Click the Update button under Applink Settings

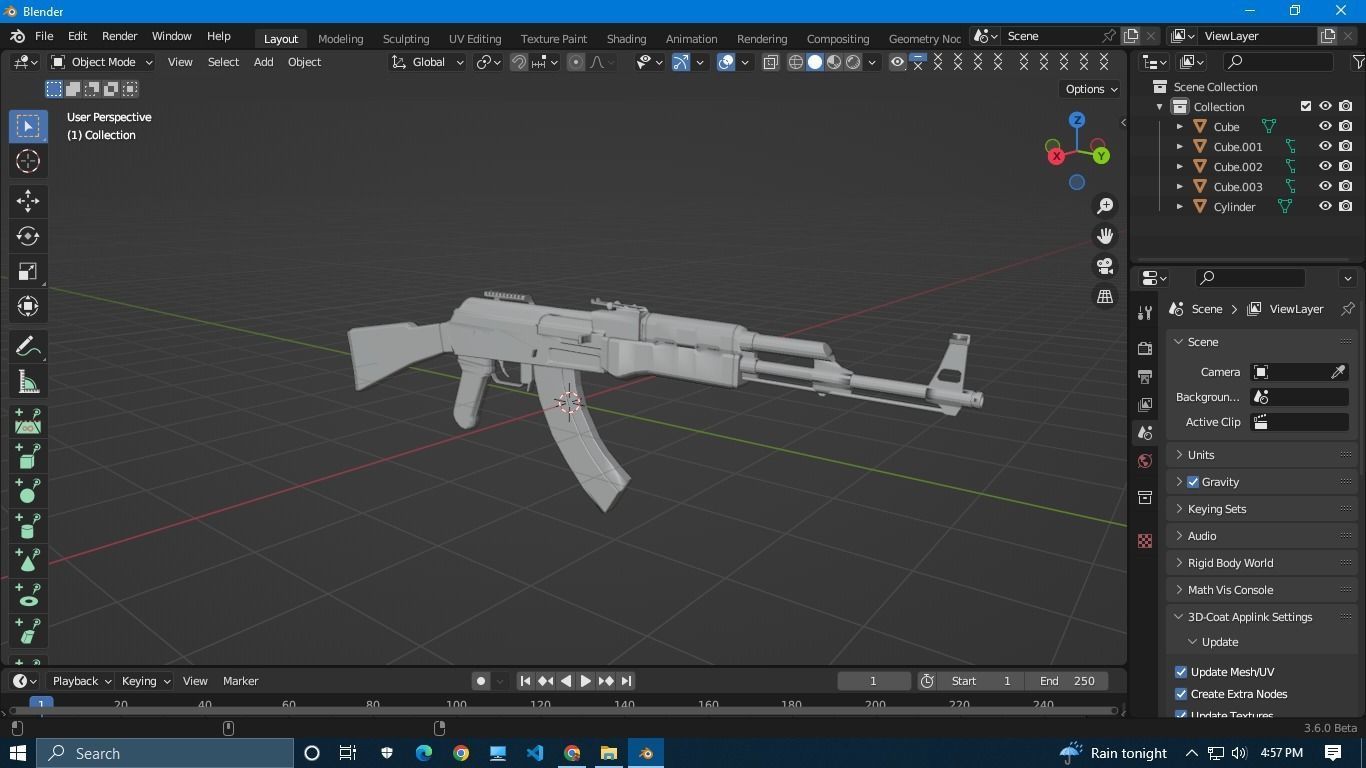[x=1219, y=641]
